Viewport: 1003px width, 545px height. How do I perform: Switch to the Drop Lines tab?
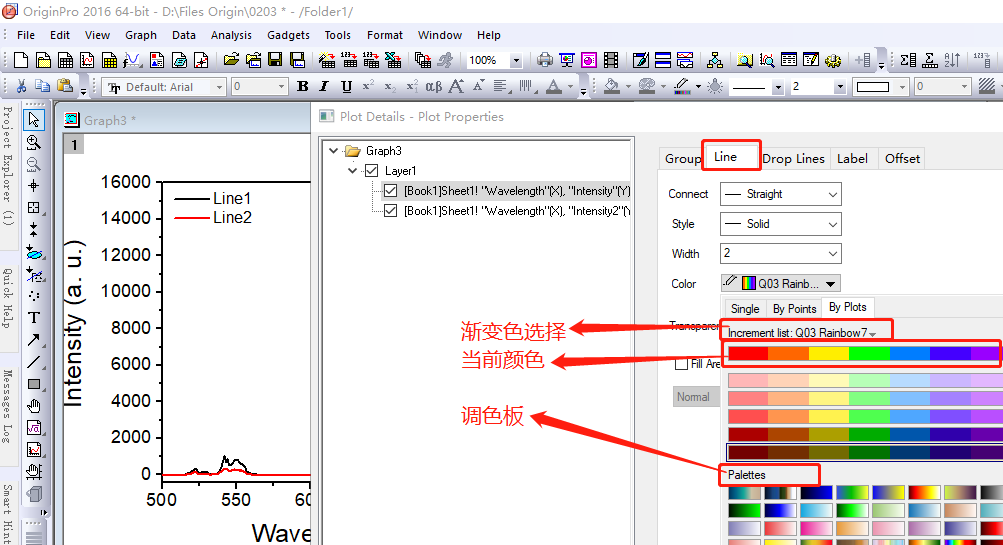tap(793, 159)
